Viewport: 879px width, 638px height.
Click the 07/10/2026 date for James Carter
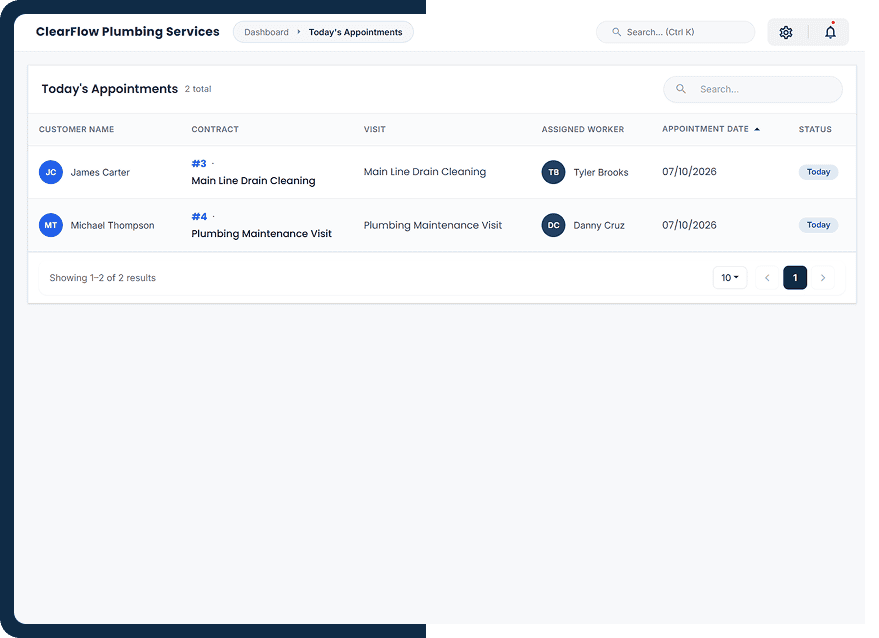tap(689, 172)
